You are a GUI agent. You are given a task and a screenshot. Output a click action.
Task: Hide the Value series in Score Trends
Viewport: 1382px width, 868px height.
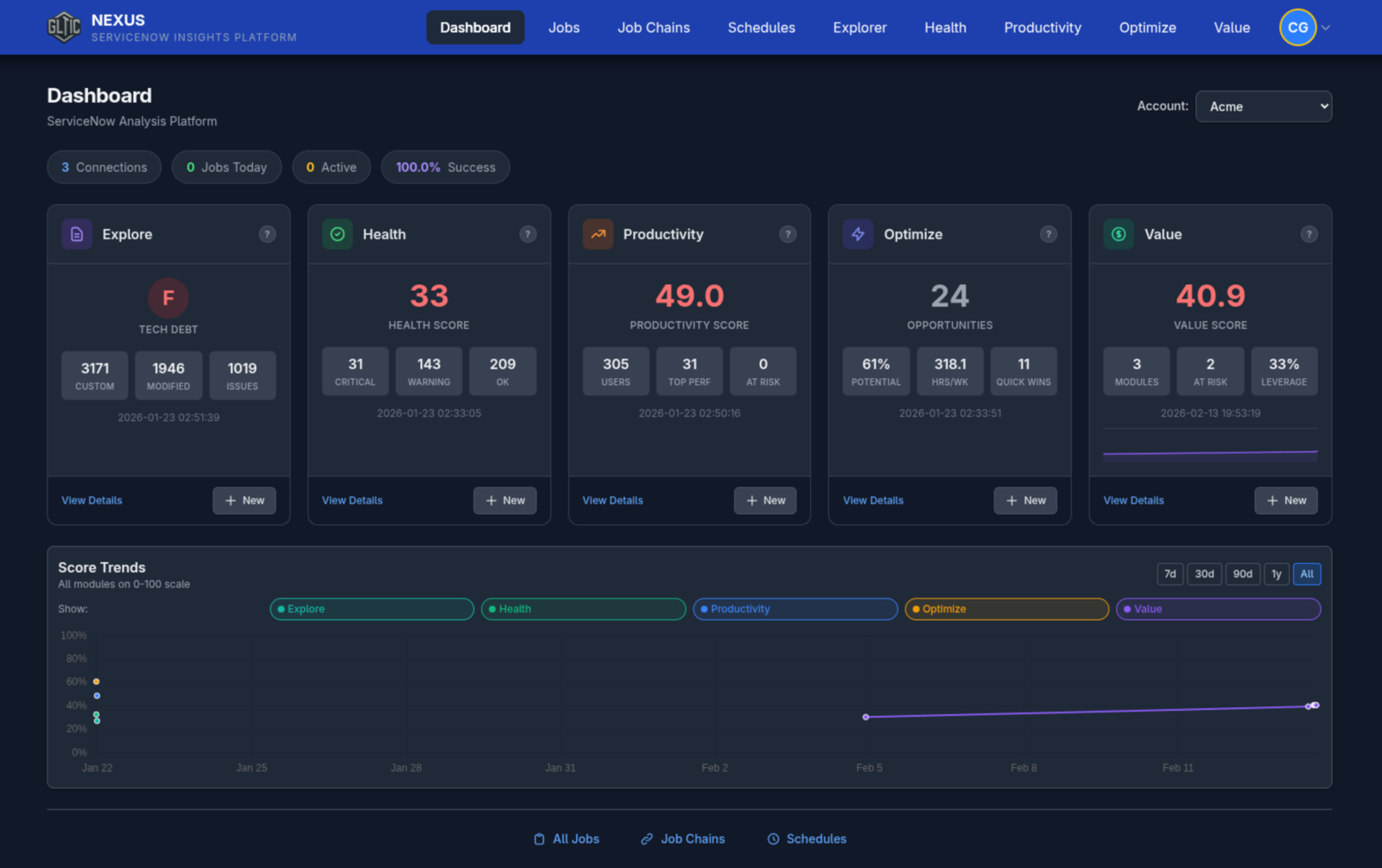(1218, 609)
